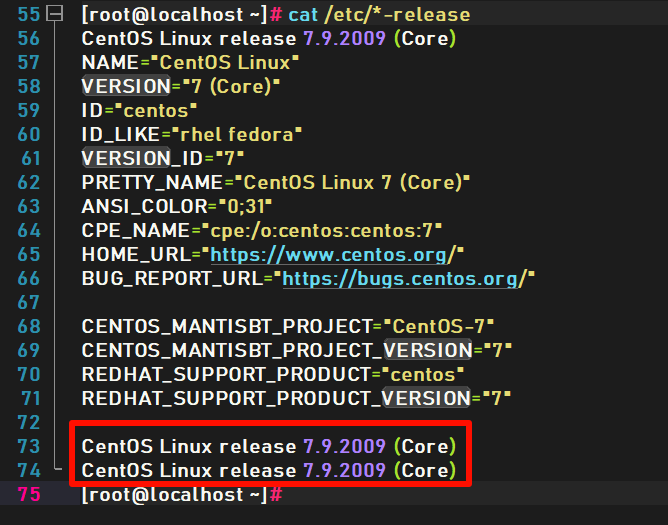
Task: Click line number 72 in gutter
Action: pos(29,422)
